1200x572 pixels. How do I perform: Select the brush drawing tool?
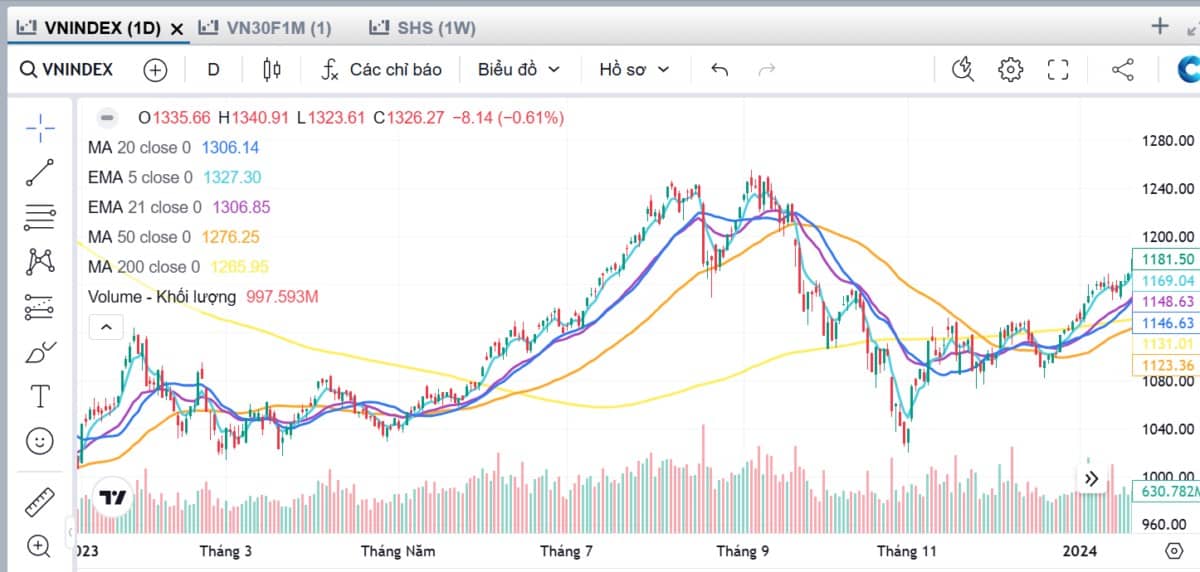coord(40,351)
